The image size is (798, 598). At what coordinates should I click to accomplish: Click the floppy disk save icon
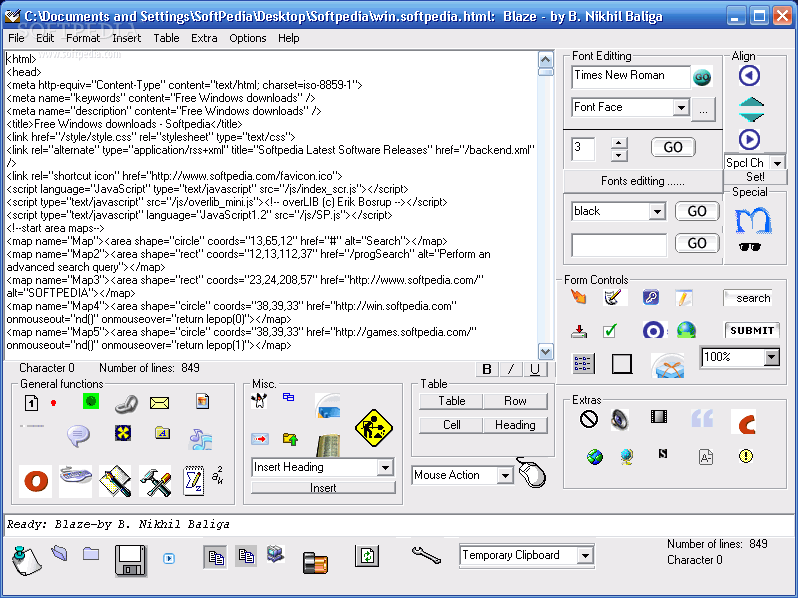(x=130, y=560)
